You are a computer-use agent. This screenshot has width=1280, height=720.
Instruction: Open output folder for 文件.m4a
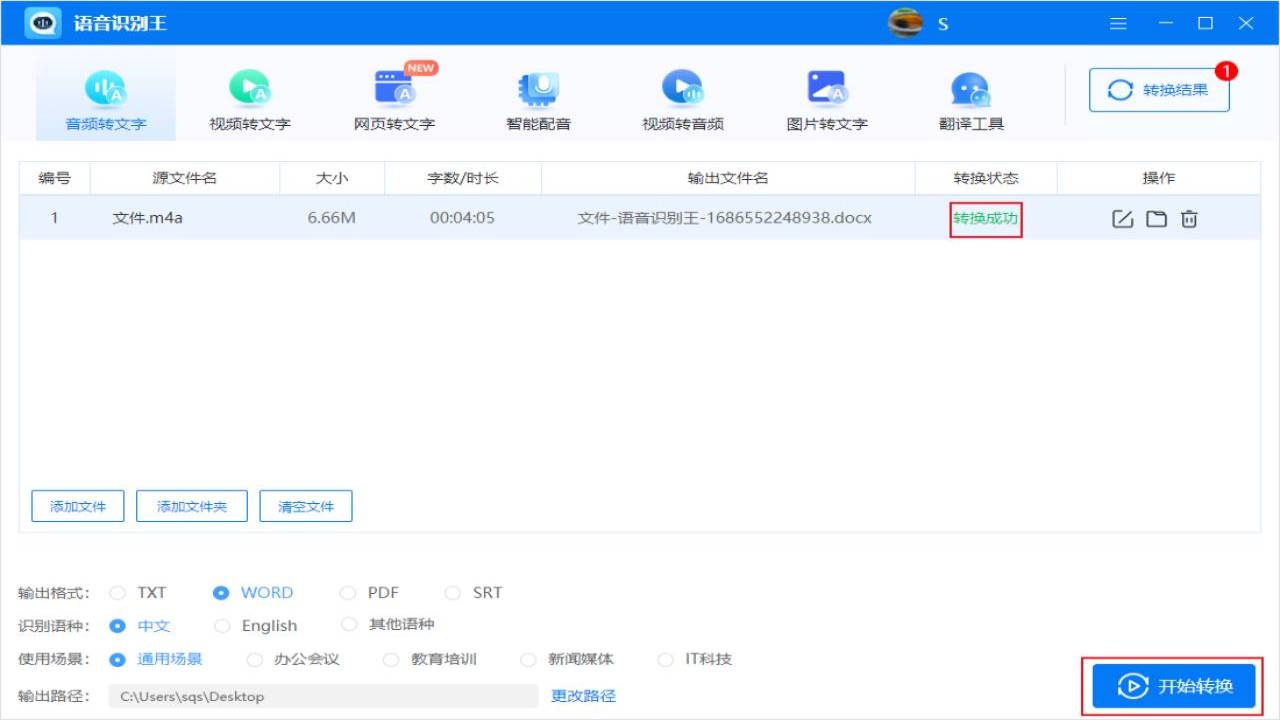pos(1156,218)
